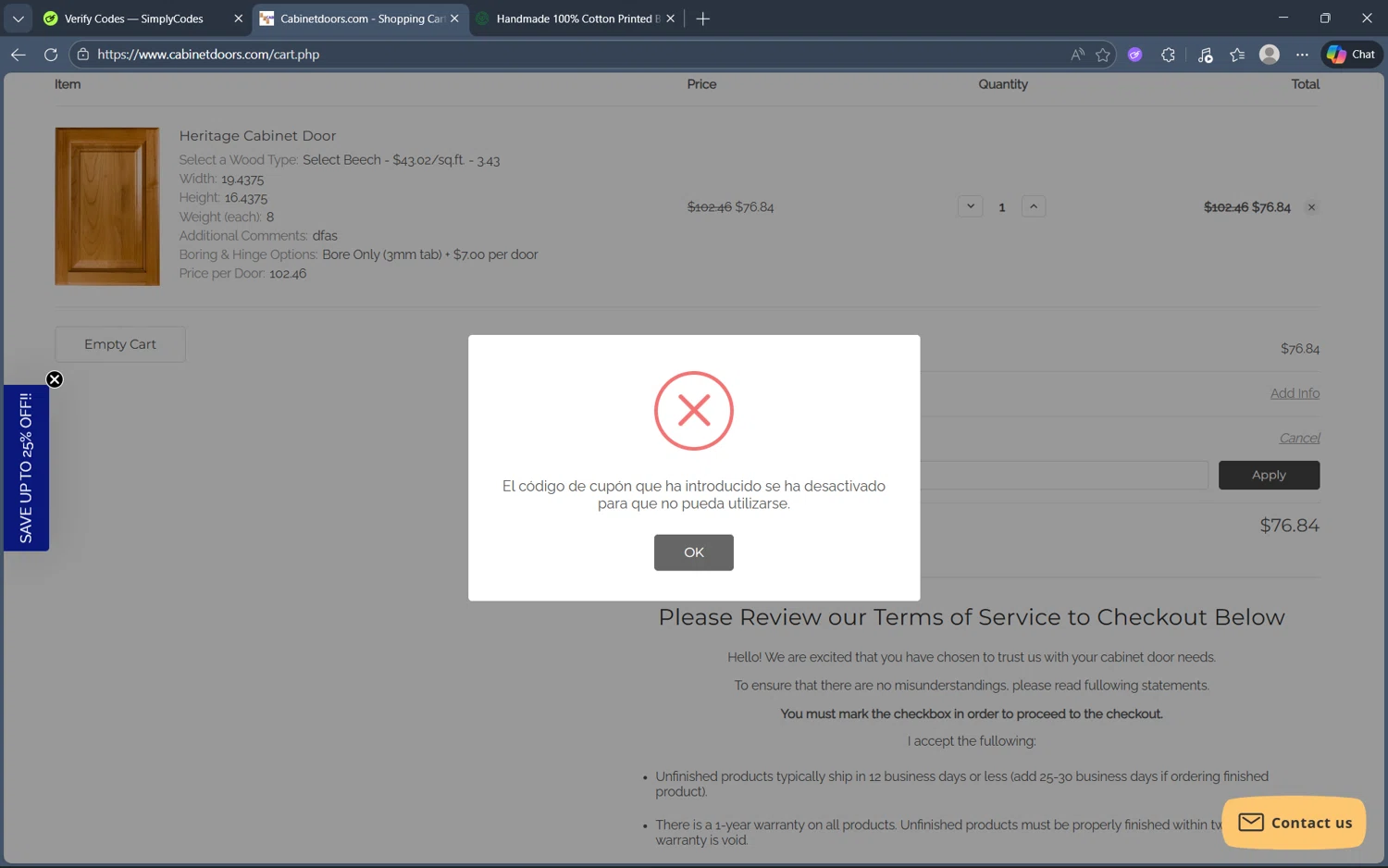Switch to Verify Codes — SimplyCodes tab
The image size is (1388, 868).
pyautogui.click(x=134, y=19)
